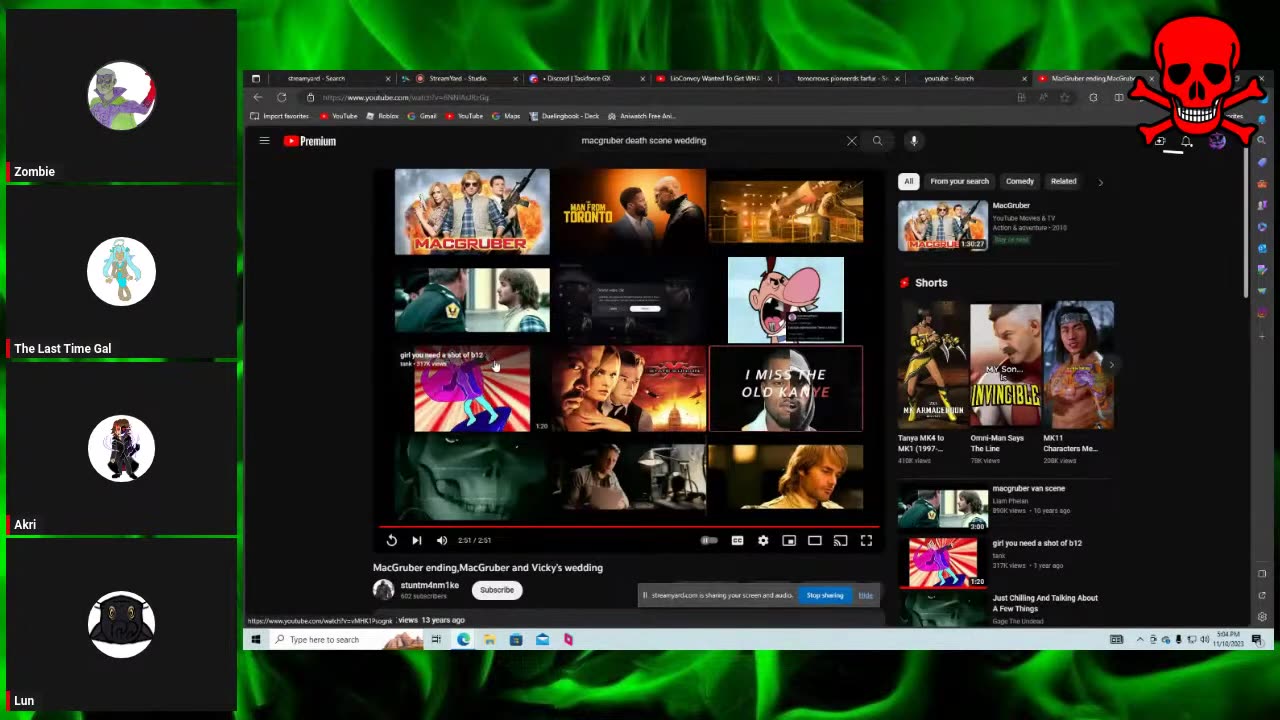
Task: Open the 'Tanya MK4 to MK1' Short
Action: tap(933, 365)
